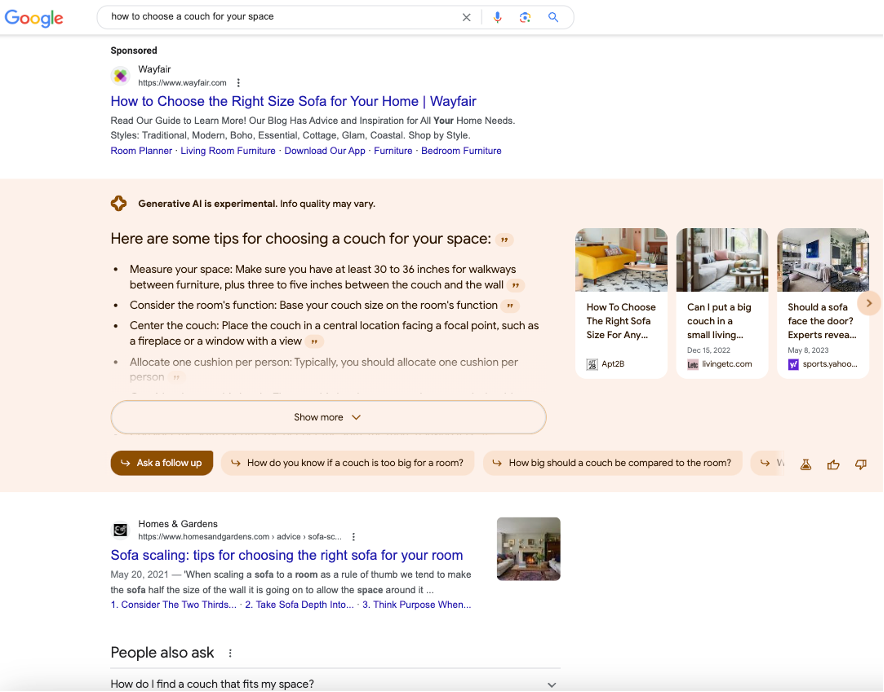Click the Generative AI sparkle icon
Viewport: 884px width, 692px height.
119,204
